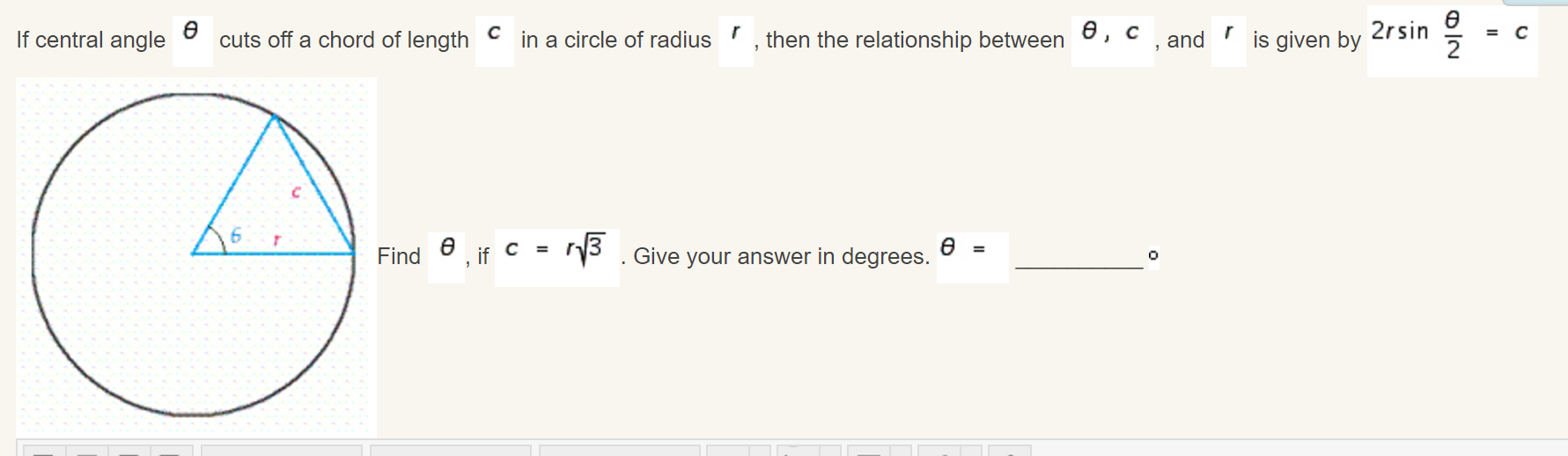Image resolution: width=1568 pixels, height=456 pixels.
Task: Open the first wide dropdown in bottom toolbar
Action: tap(282, 451)
